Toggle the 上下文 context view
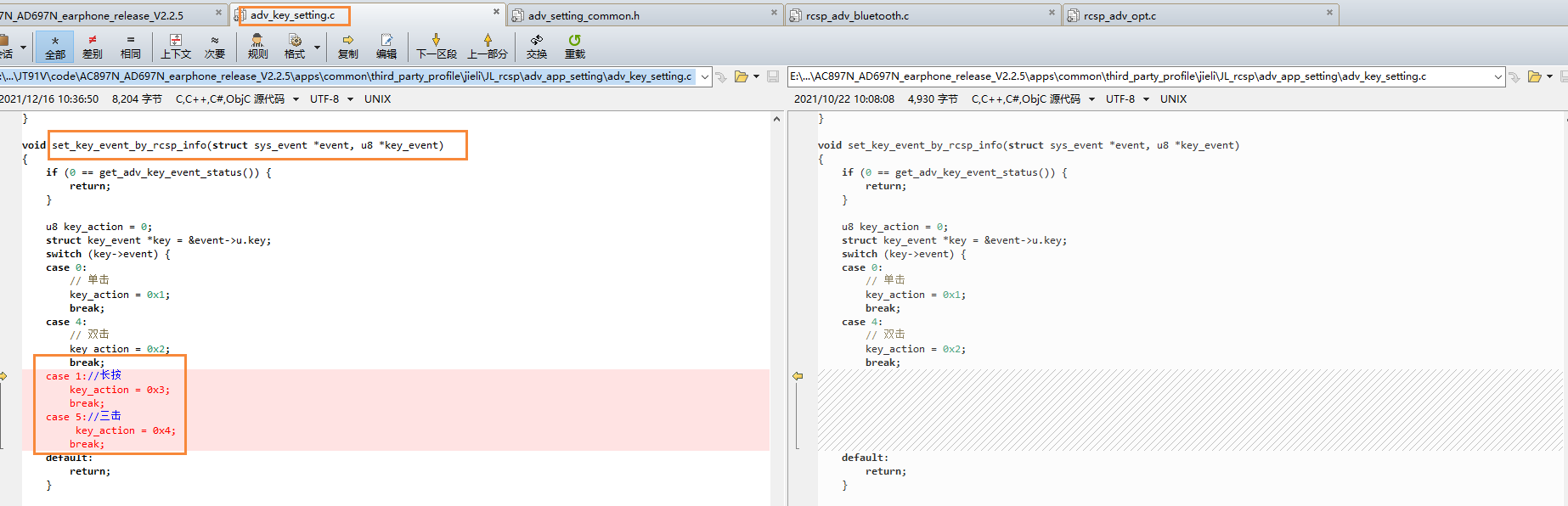This screenshot has height=506, width=1568. pyautogui.click(x=176, y=47)
